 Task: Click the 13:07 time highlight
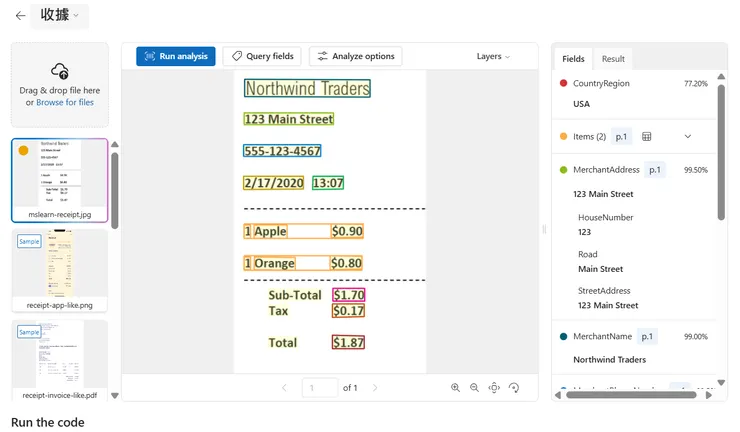pos(328,183)
